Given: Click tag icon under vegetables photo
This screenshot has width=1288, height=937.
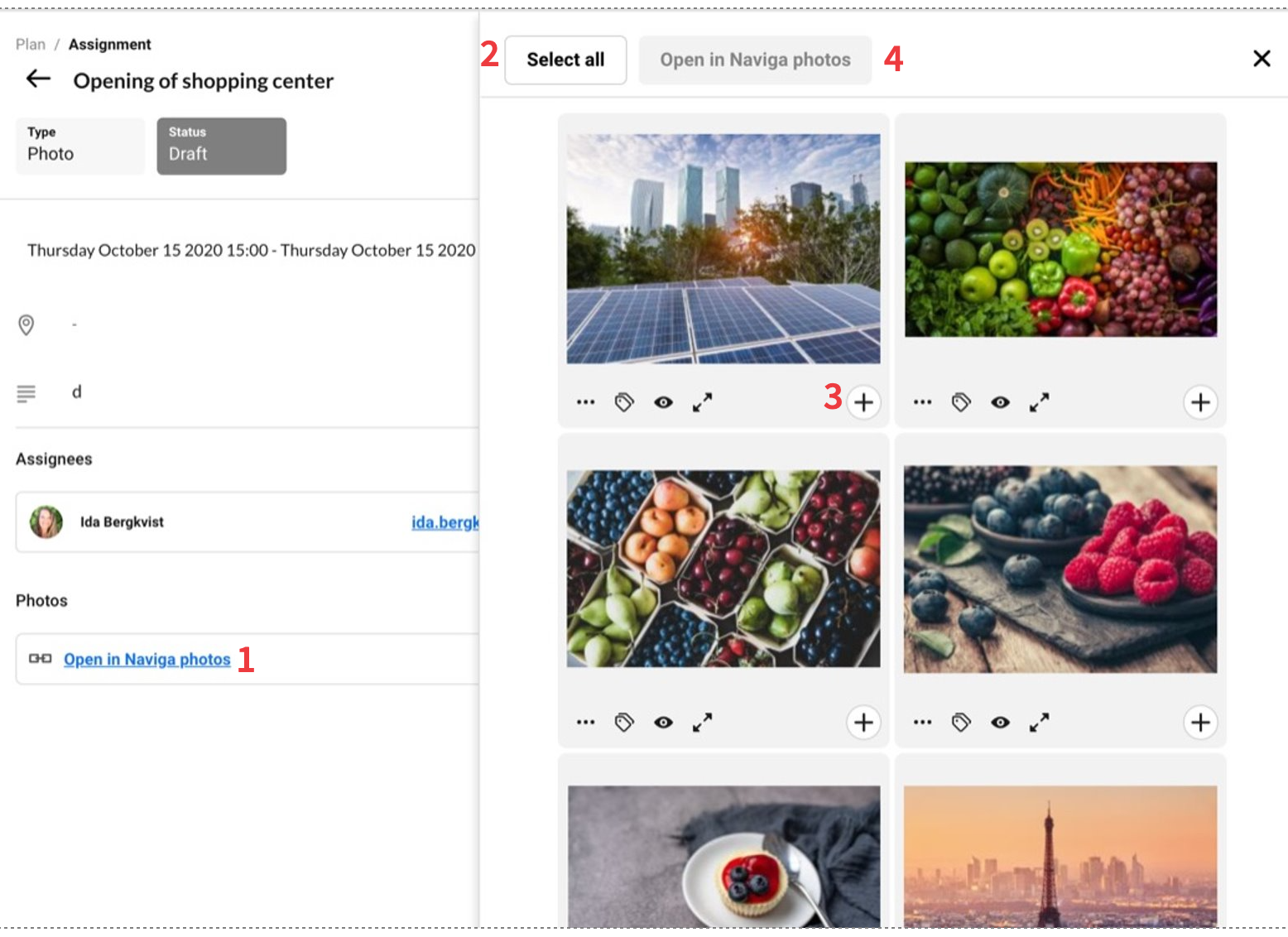Looking at the screenshot, I should (x=961, y=403).
